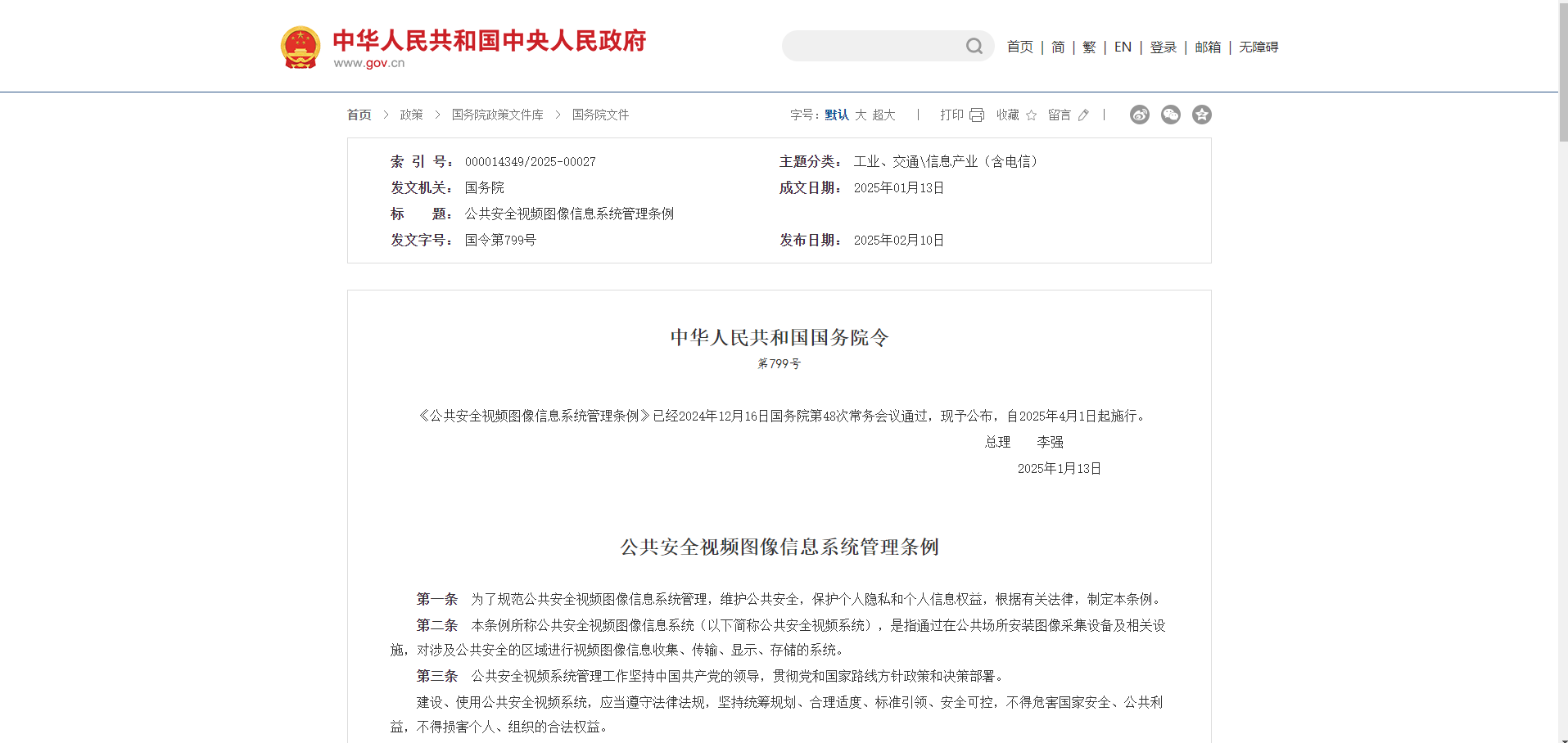Click subheading 第799号 under the decree title

[779, 363]
